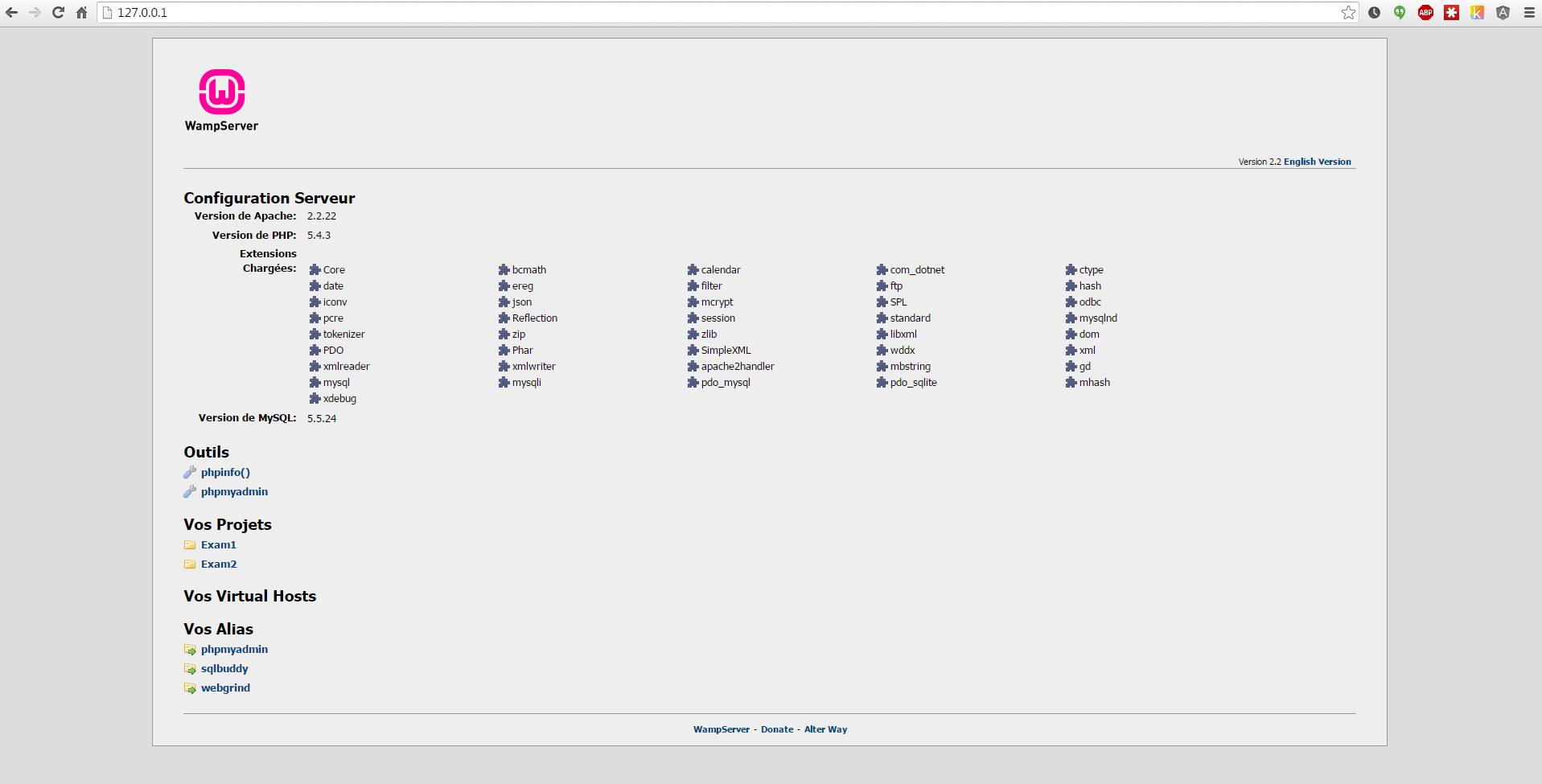Click the mcrypt extension name

click(x=717, y=302)
